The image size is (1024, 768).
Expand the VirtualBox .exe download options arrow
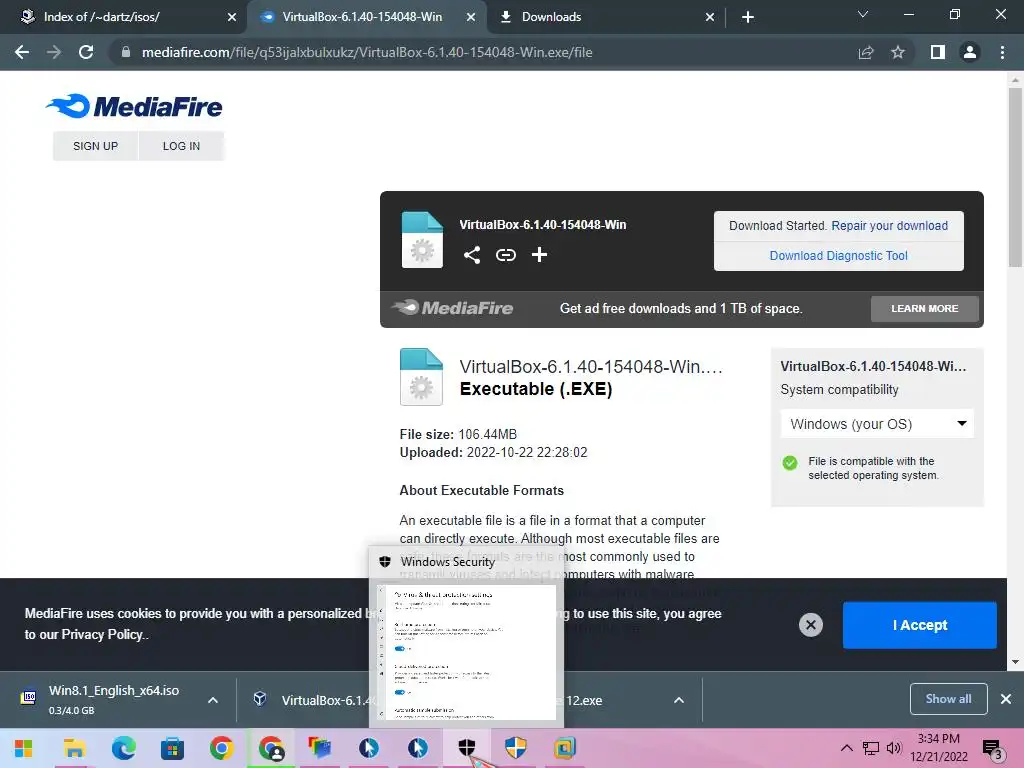[x=679, y=700]
